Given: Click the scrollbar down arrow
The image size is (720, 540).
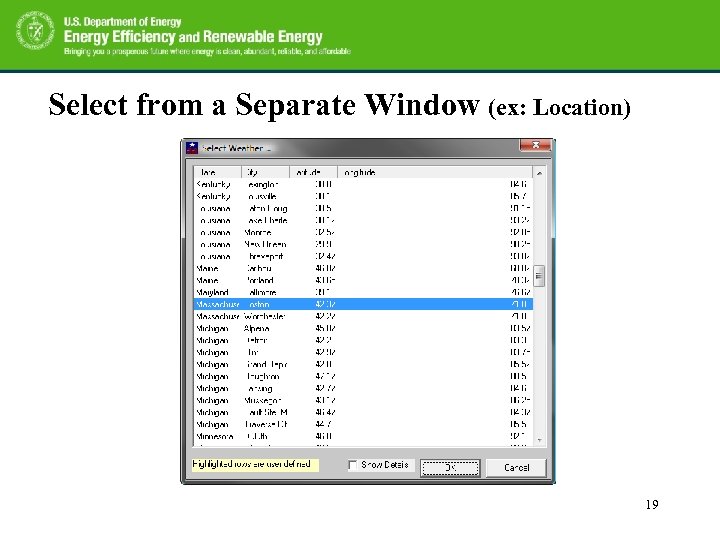Looking at the screenshot, I should (x=540, y=440).
